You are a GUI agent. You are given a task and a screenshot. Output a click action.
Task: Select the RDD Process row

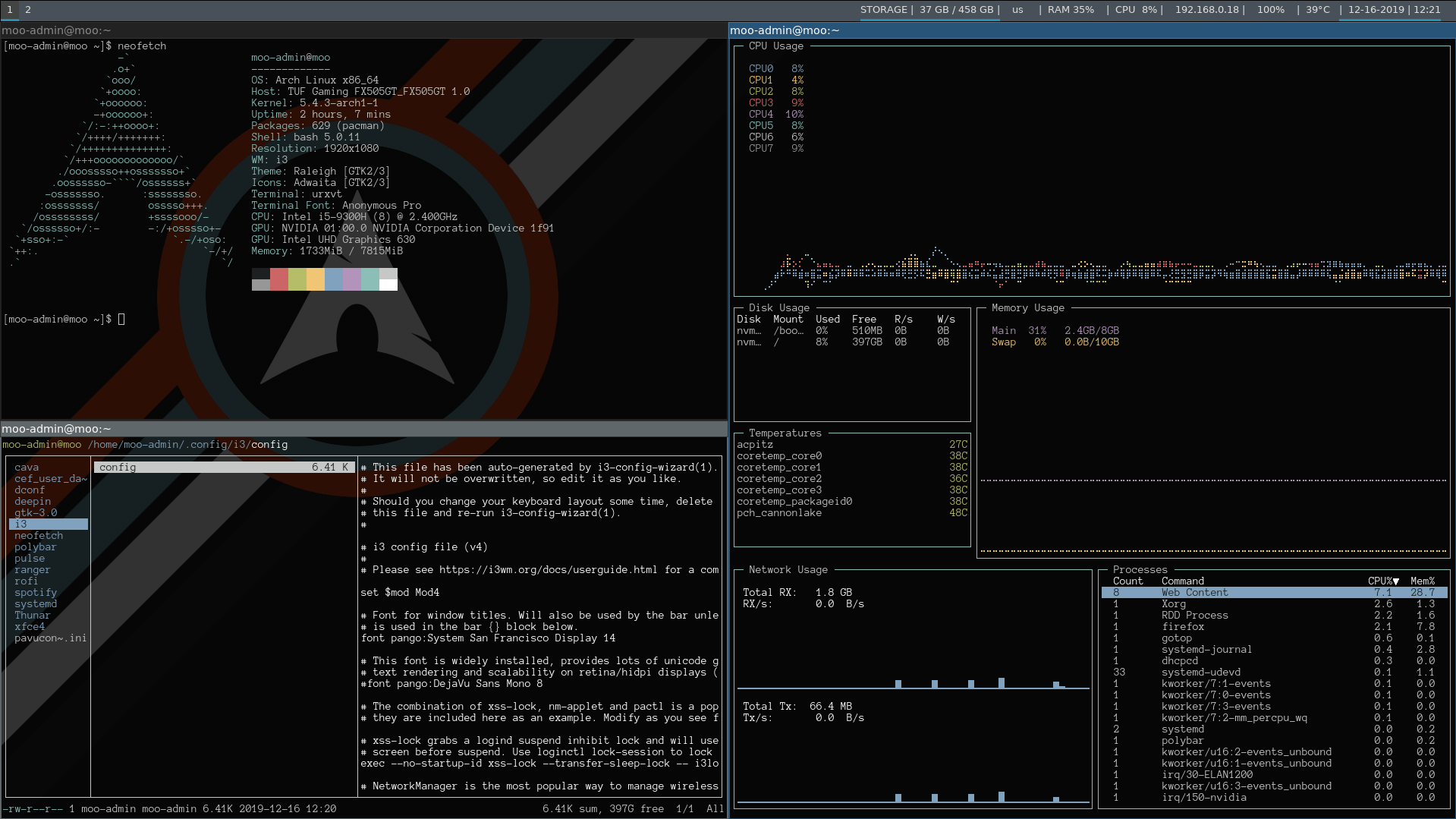click(x=1275, y=616)
